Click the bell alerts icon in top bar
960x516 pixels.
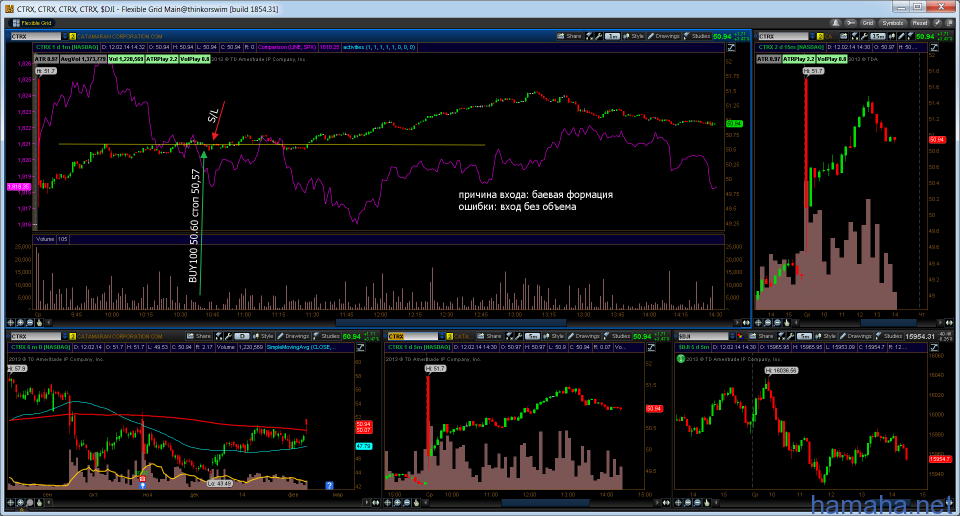pos(836,23)
